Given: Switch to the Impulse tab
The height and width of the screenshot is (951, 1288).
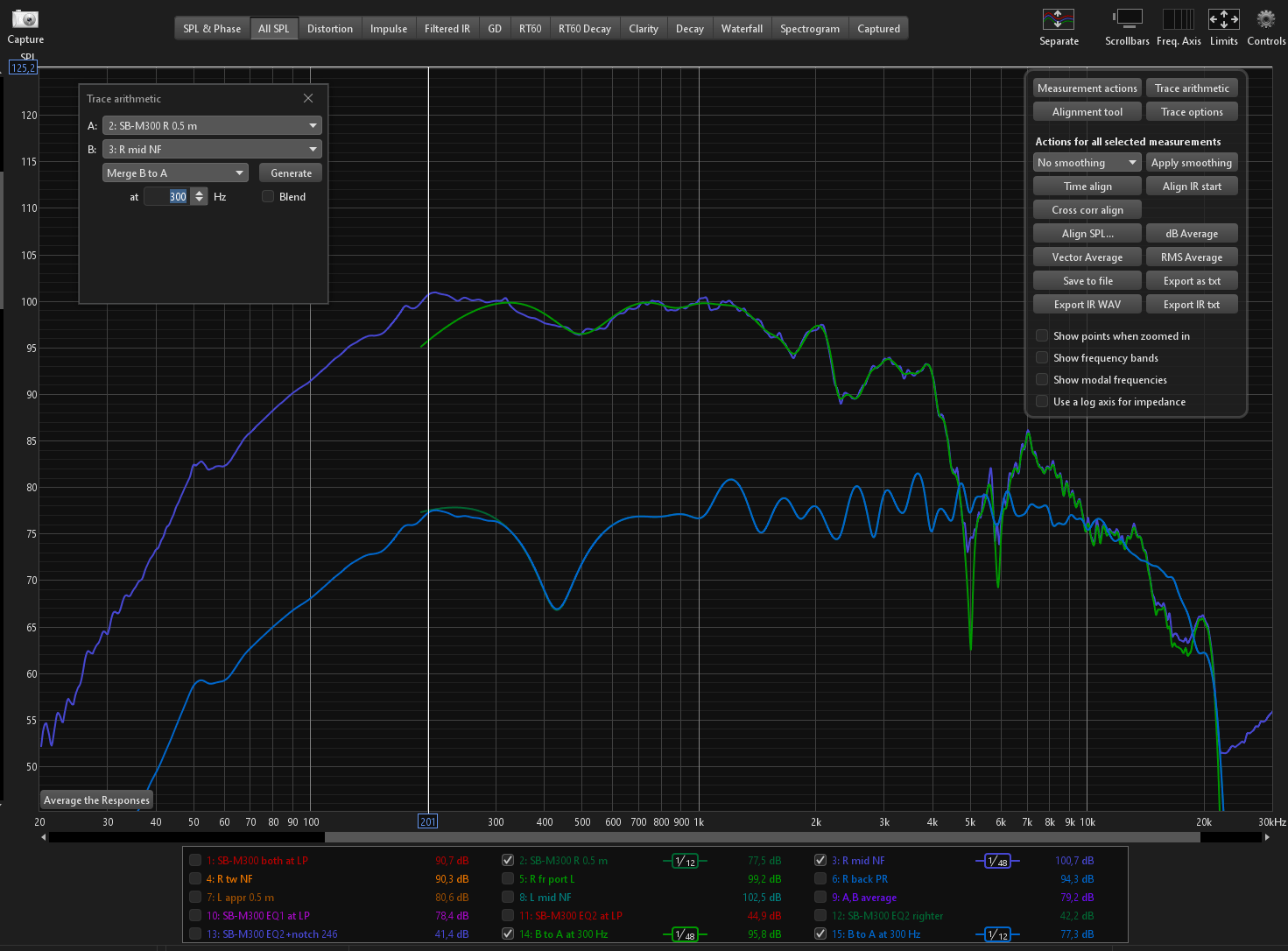Looking at the screenshot, I should [389, 28].
